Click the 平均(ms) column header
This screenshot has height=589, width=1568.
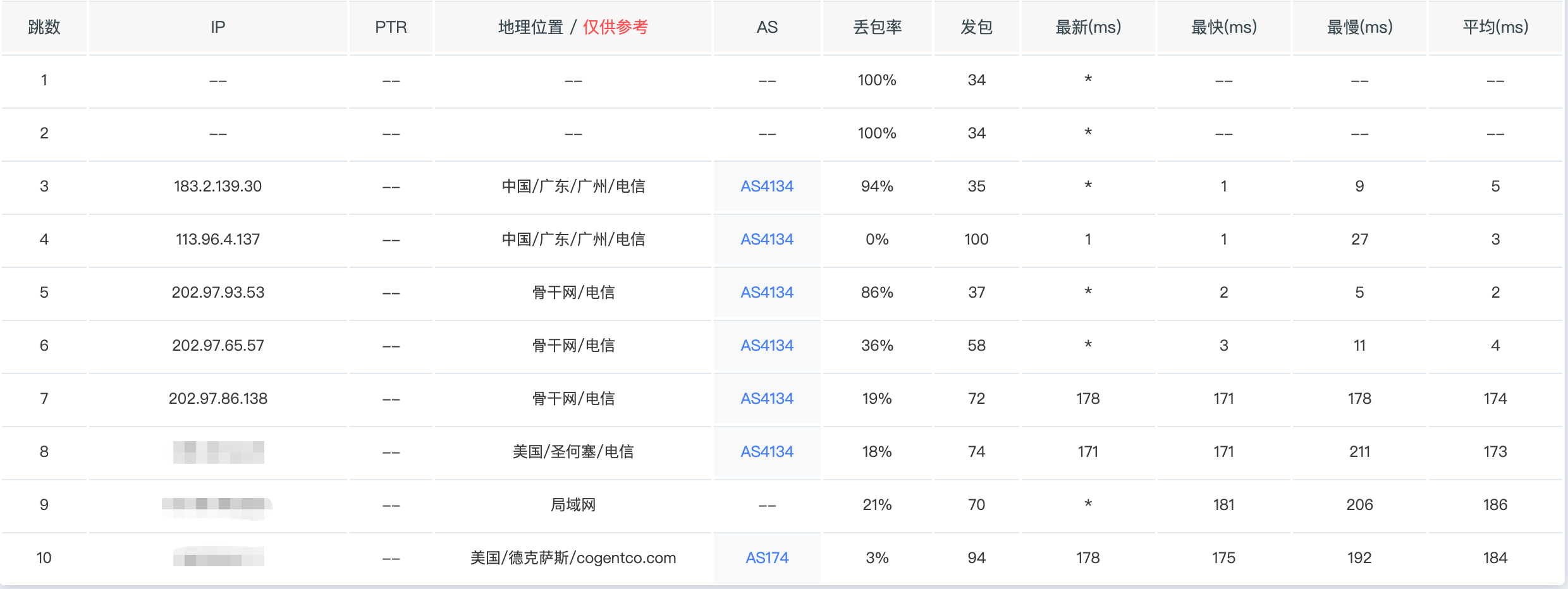click(x=1495, y=27)
